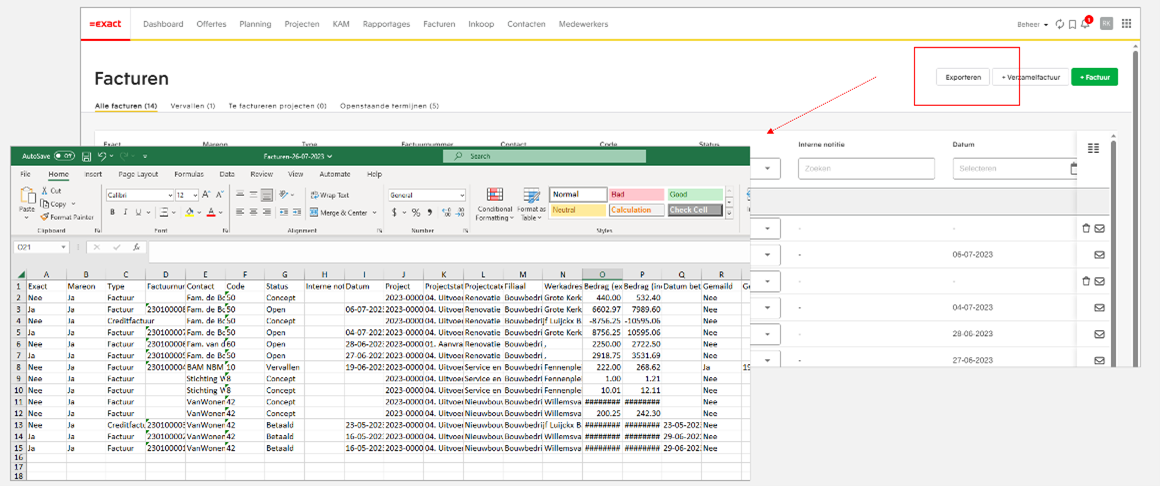This screenshot has height=486, width=1160.
Task: Open the Rapportages menu
Action: 386,24
